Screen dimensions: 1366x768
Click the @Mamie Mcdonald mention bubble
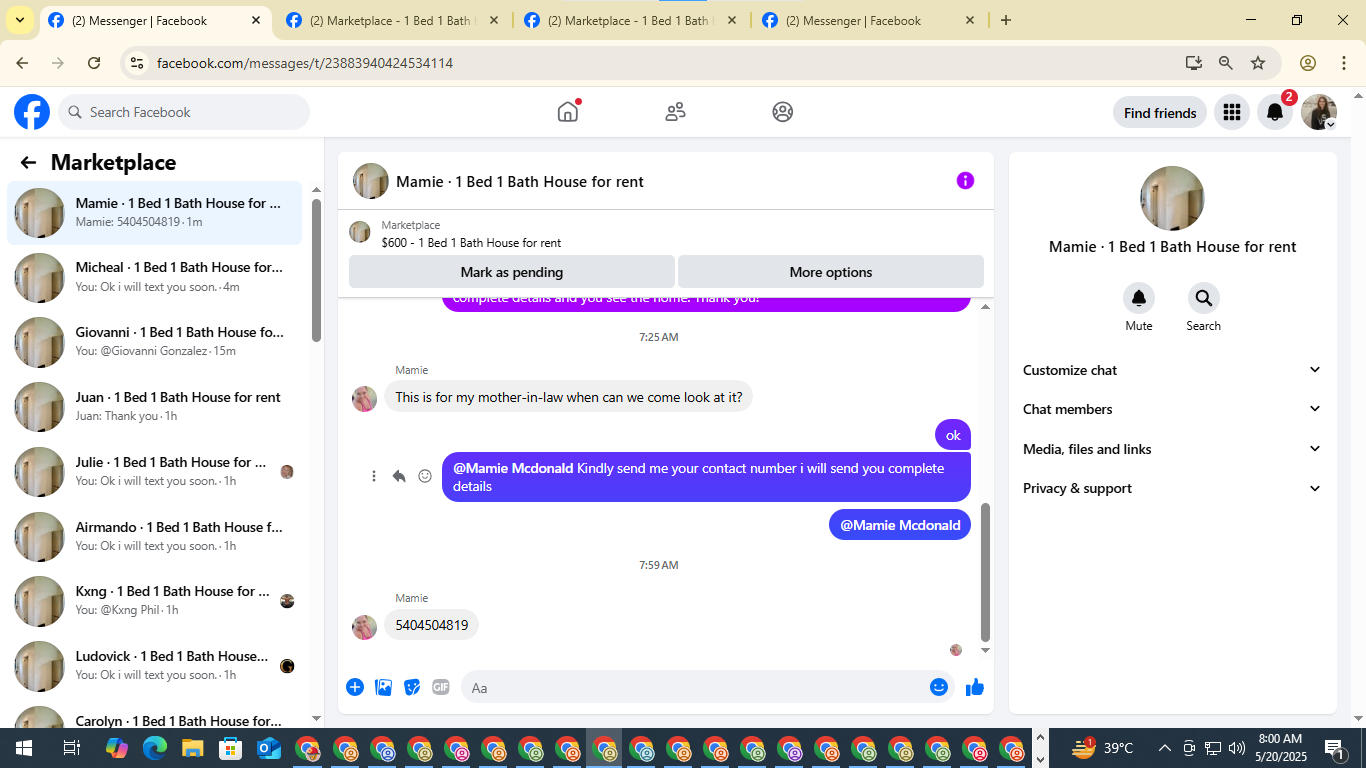(900, 525)
